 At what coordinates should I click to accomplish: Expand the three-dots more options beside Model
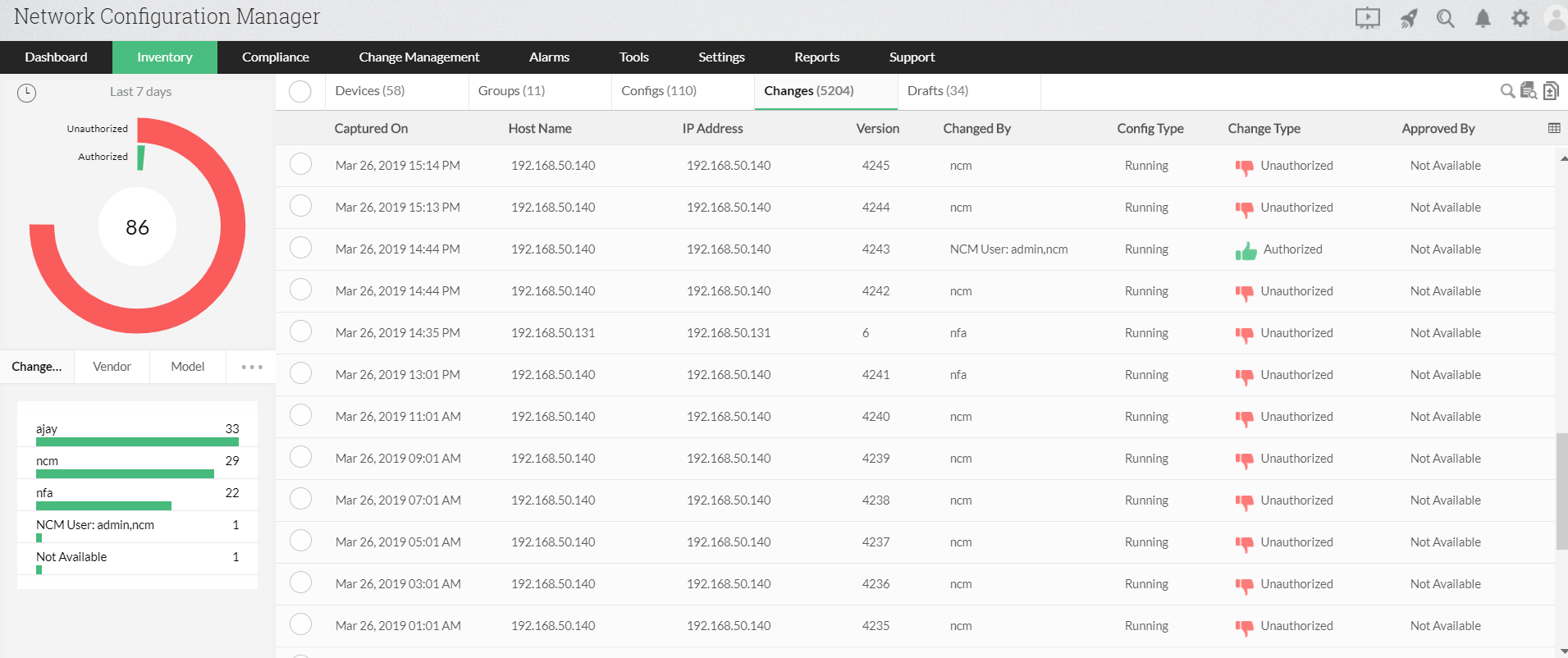[x=252, y=367]
